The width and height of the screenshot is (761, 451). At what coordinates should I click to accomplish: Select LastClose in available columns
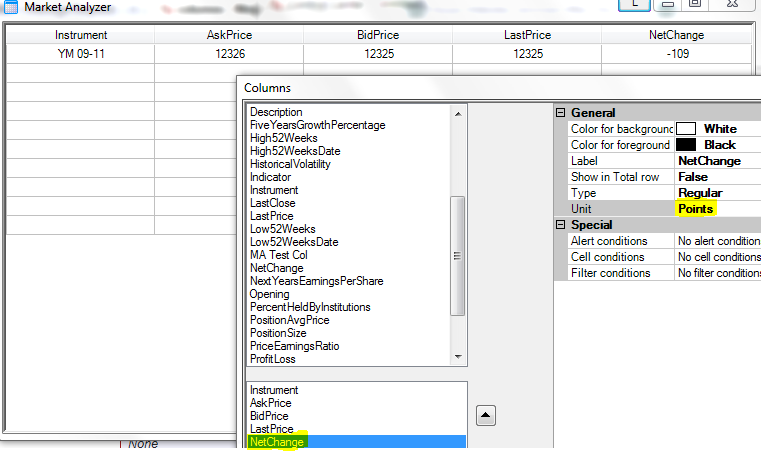coord(272,203)
